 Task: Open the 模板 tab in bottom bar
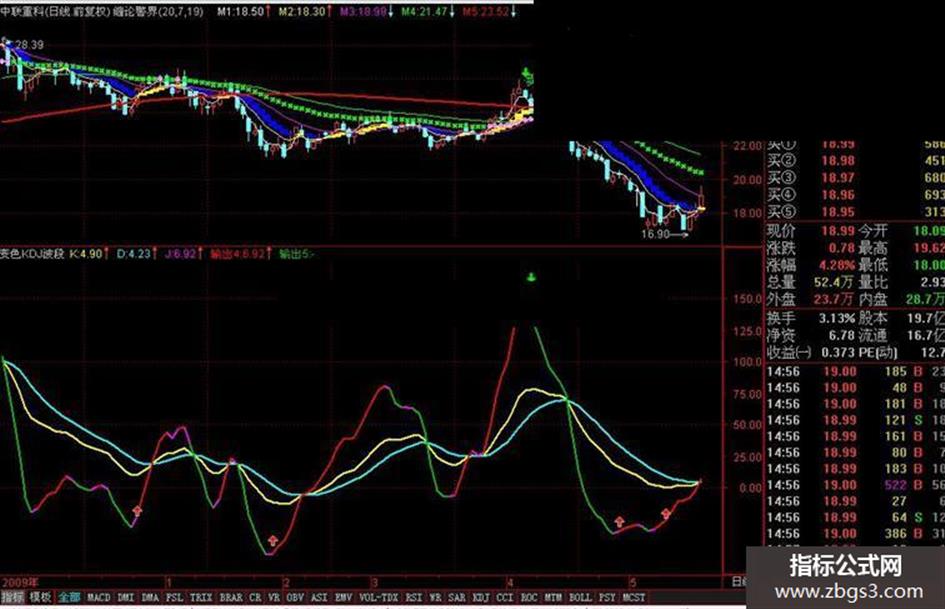pyautogui.click(x=40, y=597)
